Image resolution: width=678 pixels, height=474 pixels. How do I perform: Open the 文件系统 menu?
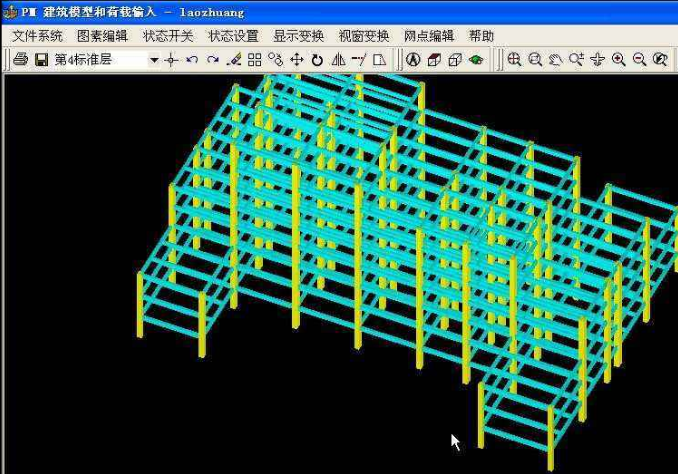pyautogui.click(x=38, y=36)
